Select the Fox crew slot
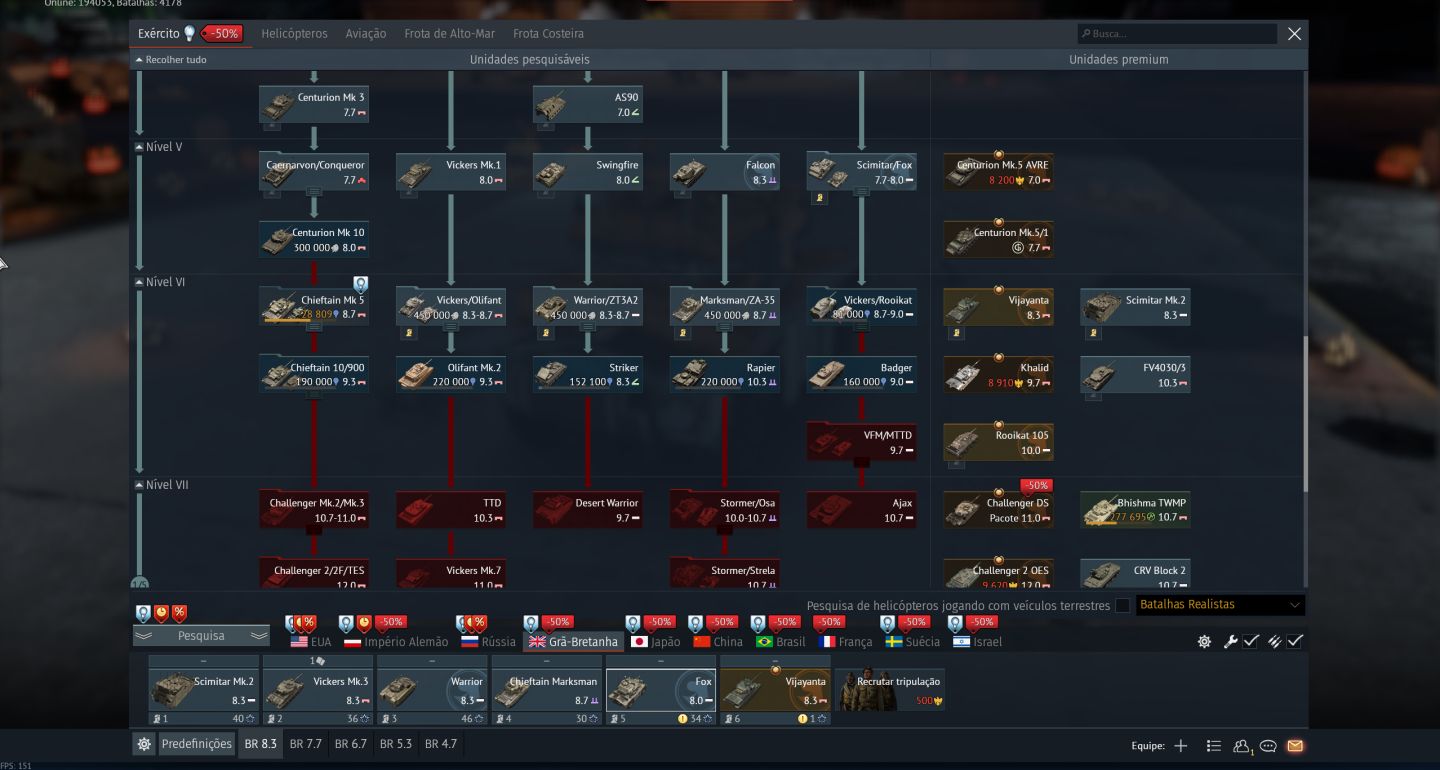Viewport: 1440px width, 770px height. (661, 690)
